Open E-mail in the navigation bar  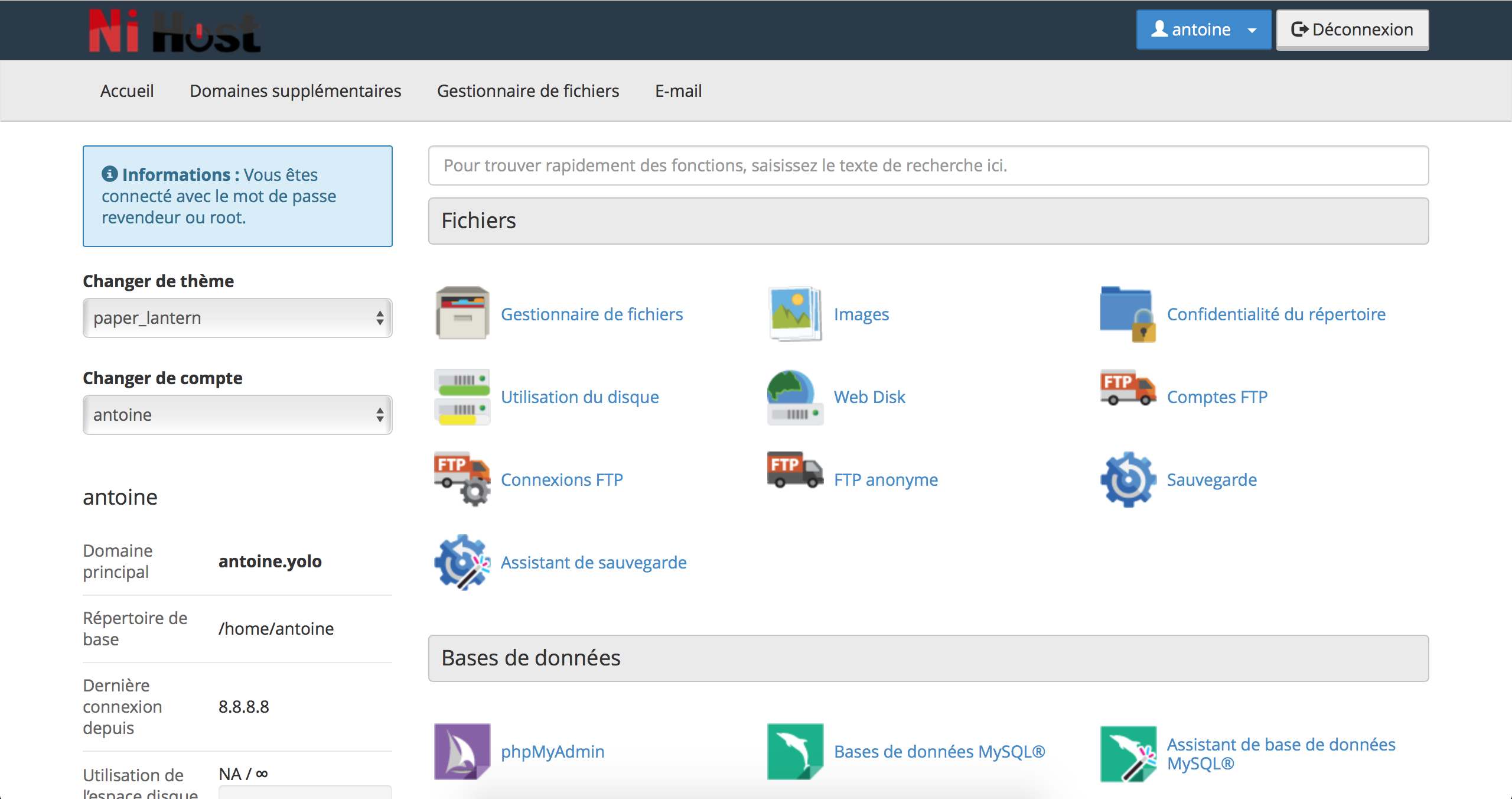[679, 91]
